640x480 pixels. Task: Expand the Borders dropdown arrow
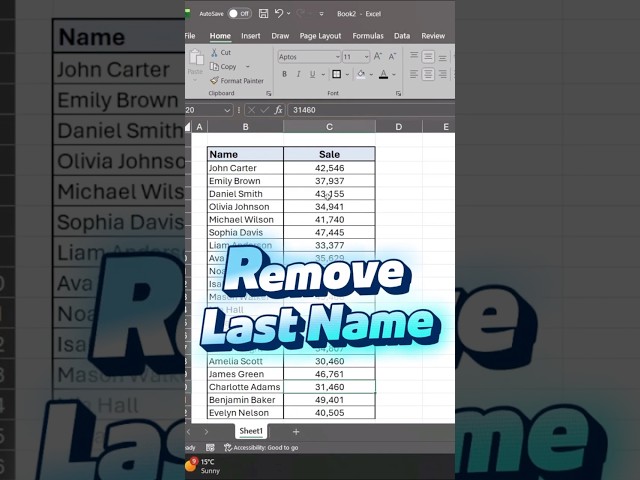pos(347,74)
